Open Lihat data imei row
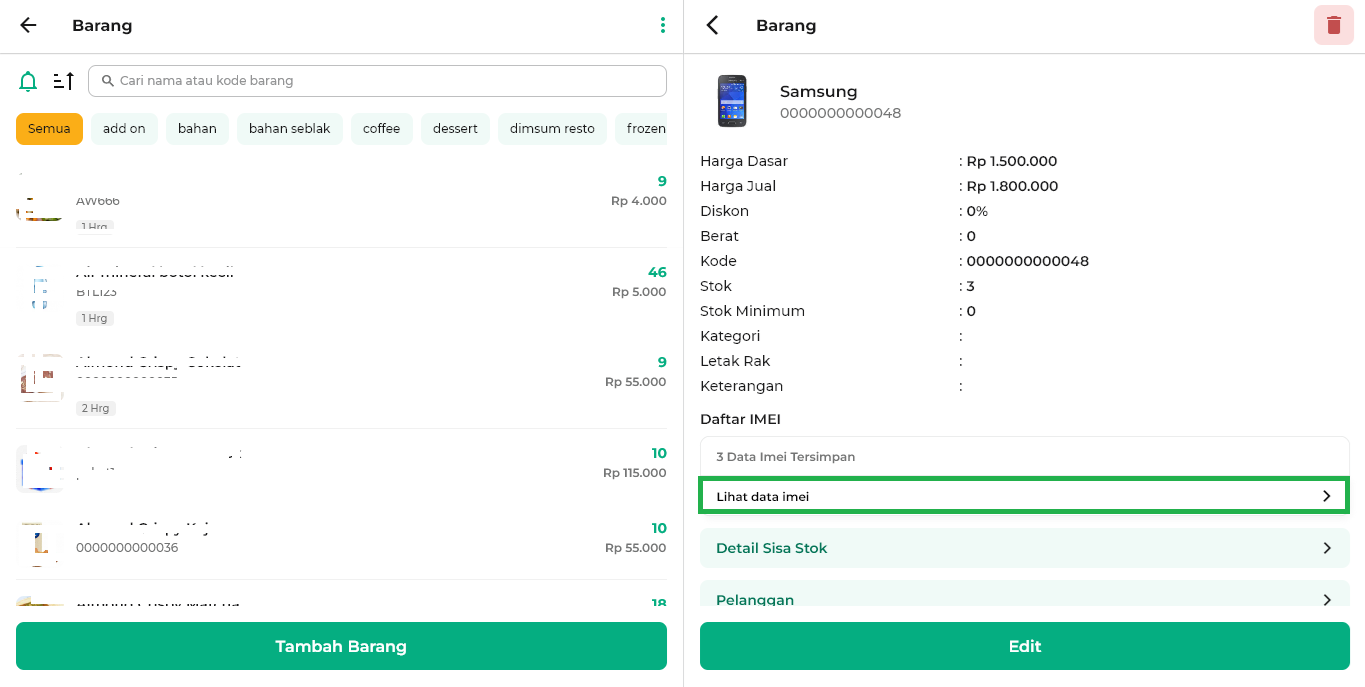This screenshot has height=687, width=1365. point(1024,496)
